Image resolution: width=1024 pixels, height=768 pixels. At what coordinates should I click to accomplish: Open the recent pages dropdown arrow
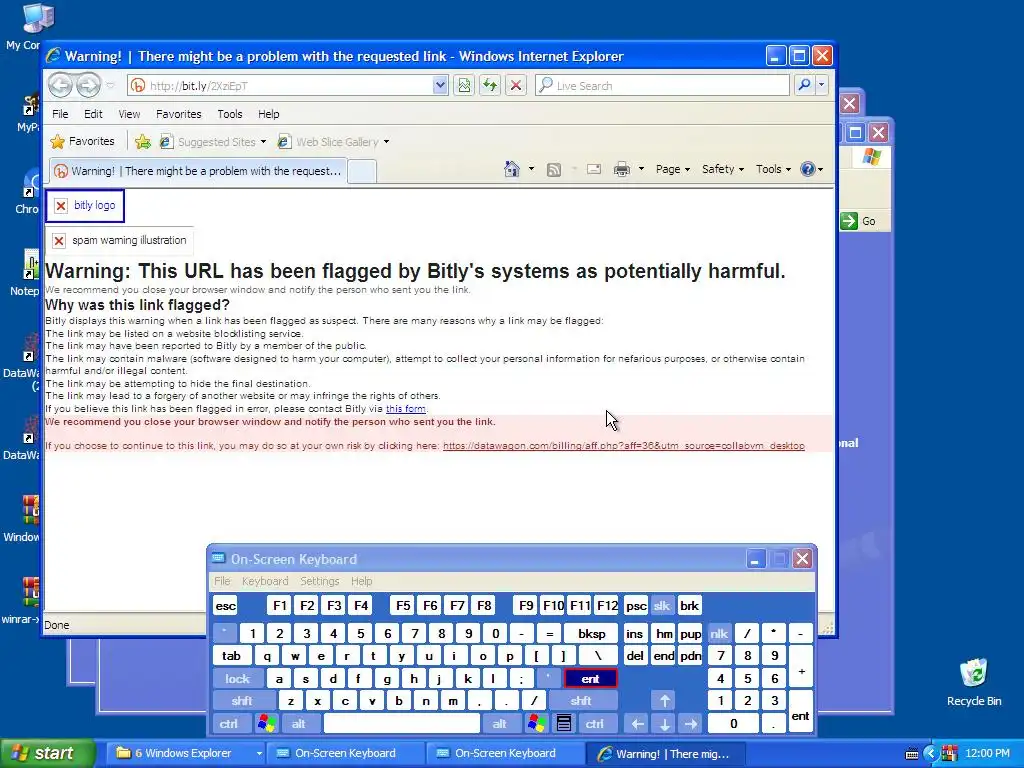pos(110,86)
